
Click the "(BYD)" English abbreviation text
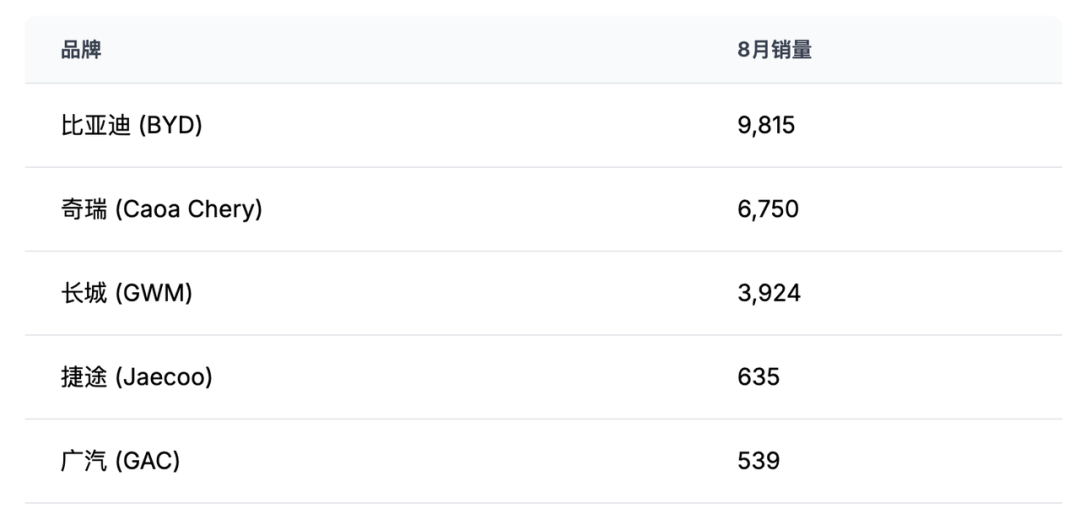(x=170, y=126)
